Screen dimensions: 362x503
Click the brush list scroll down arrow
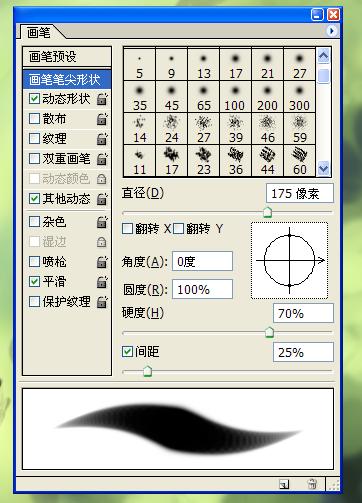[x=324, y=169]
